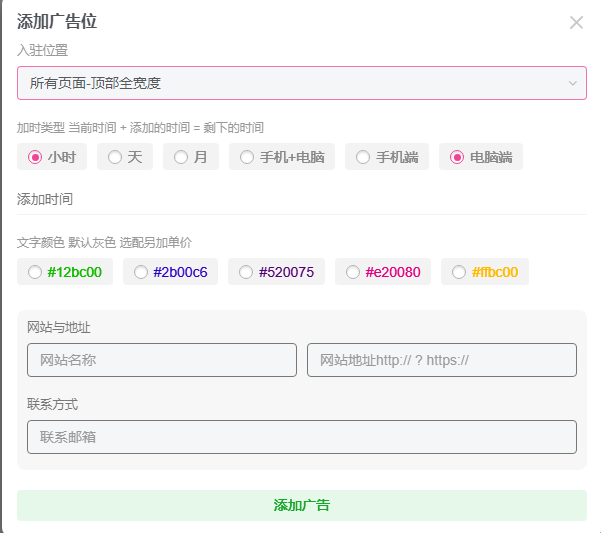Focus the 联系邮箱 input field

(301, 437)
